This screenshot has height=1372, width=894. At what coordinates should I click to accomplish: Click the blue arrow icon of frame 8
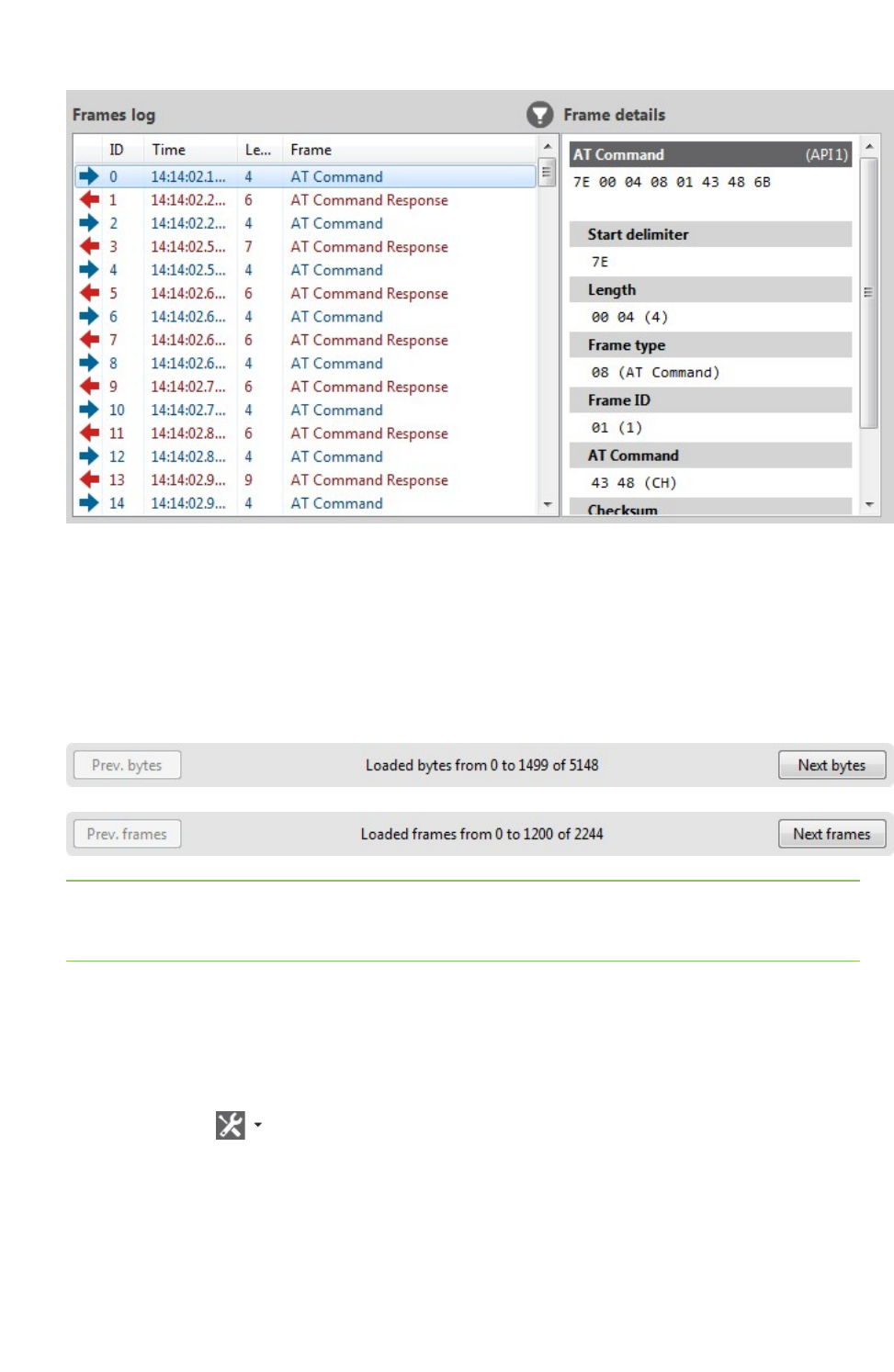click(x=89, y=363)
